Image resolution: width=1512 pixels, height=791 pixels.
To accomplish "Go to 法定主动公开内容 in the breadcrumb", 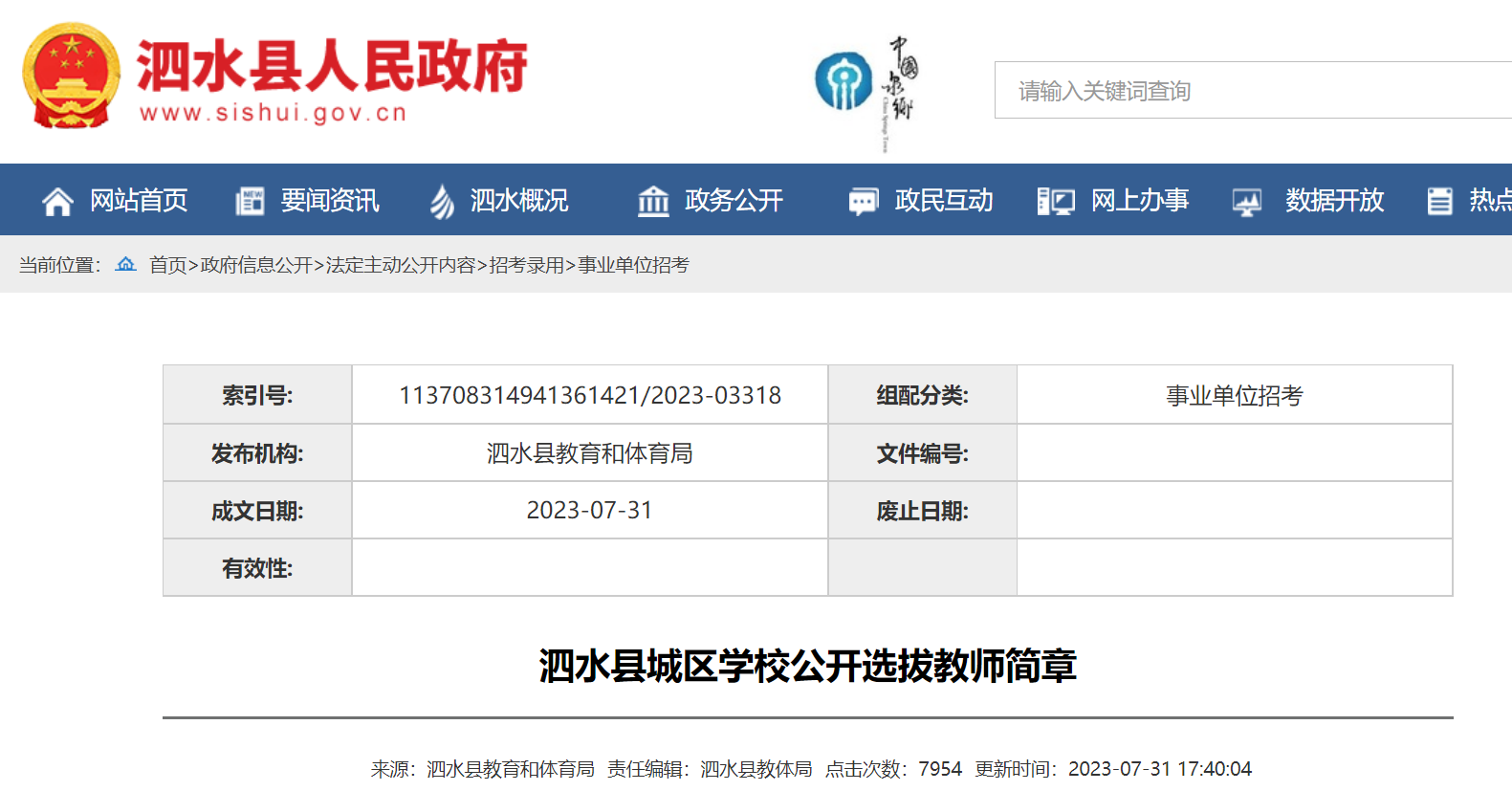I will (x=401, y=265).
